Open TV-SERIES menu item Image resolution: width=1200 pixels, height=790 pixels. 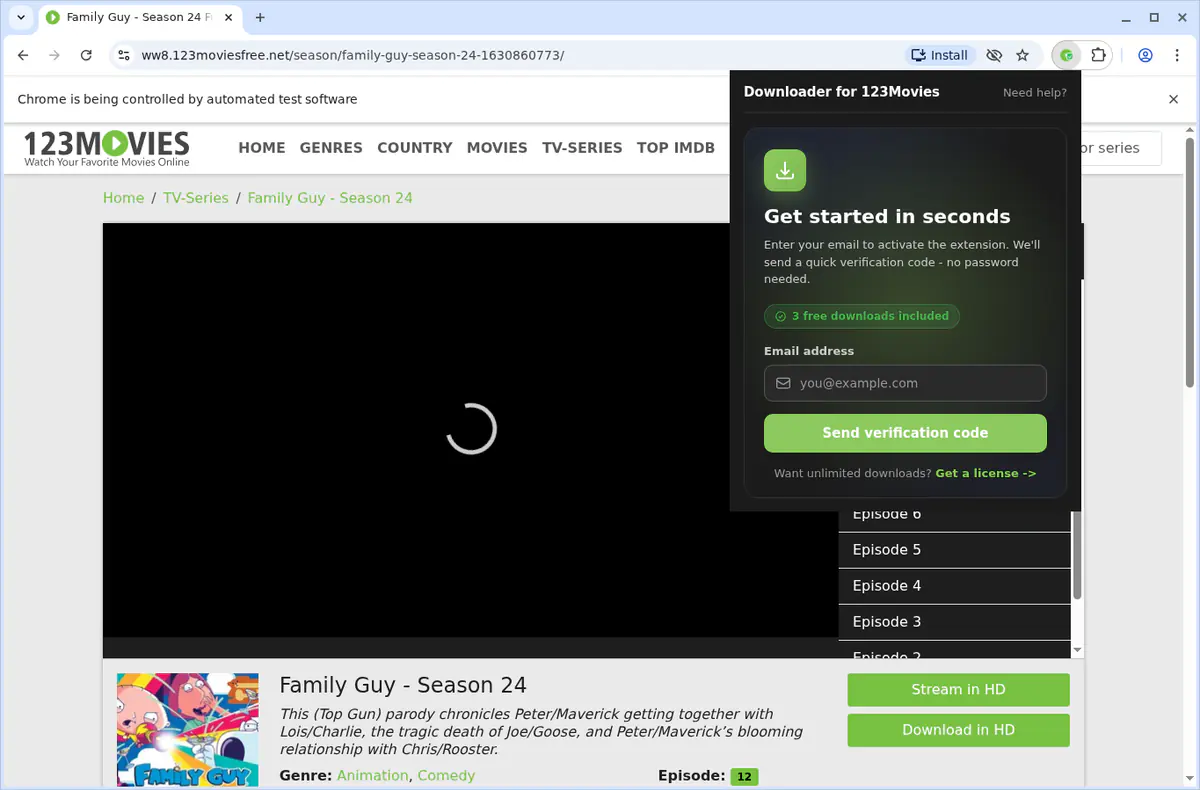pyautogui.click(x=582, y=147)
